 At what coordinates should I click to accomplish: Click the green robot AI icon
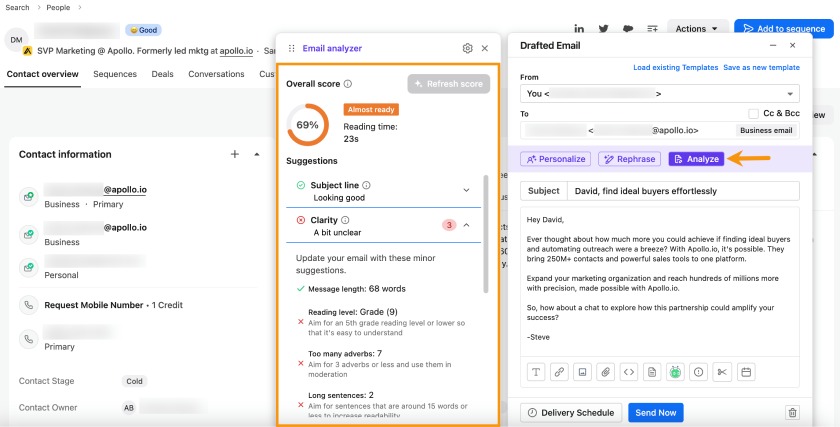coord(676,372)
